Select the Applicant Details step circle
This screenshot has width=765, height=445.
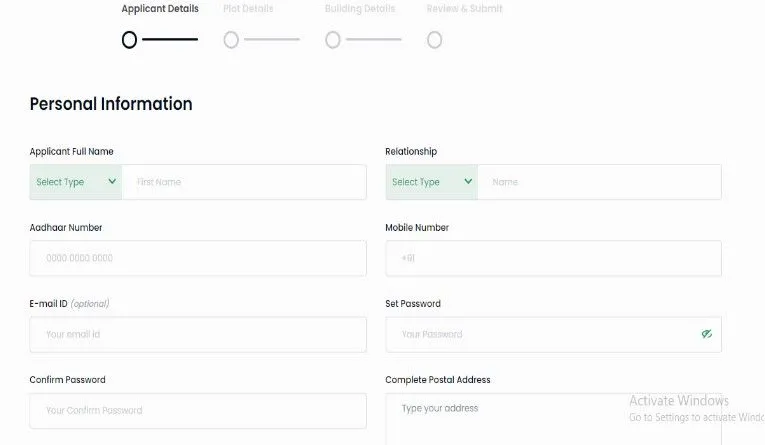pyautogui.click(x=129, y=40)
